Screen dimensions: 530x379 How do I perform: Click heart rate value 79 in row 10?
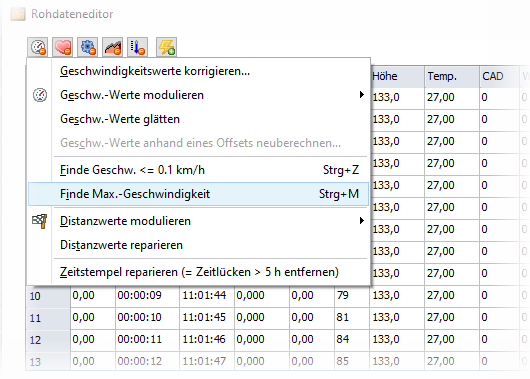click(352, 296)
